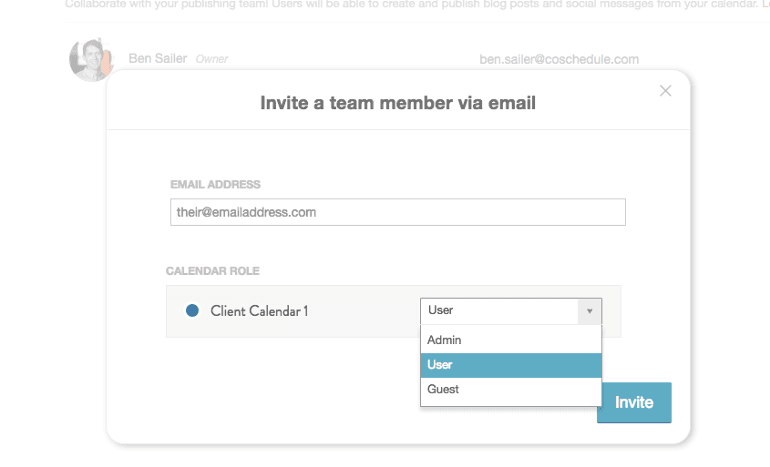
Task: Expand the role dropdown arrow
Action: 589,311
